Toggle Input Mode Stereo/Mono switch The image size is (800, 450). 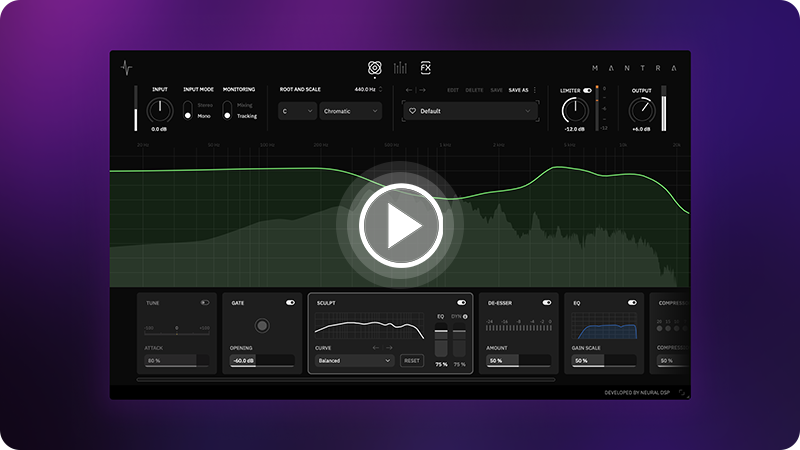[188, 110]
